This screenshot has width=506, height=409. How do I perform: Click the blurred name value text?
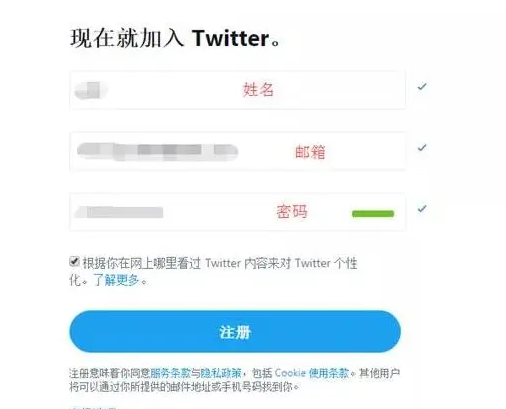coord(91,90)
